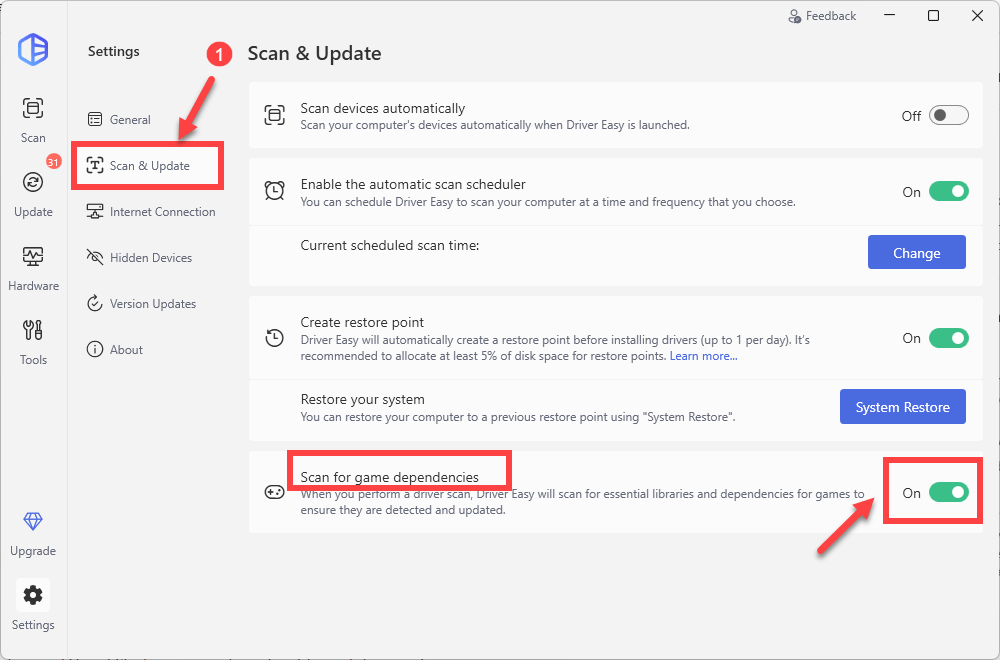Click the Change scheduled scan button
This screenshot has height=660, width=1000.
tap(916, 253)
